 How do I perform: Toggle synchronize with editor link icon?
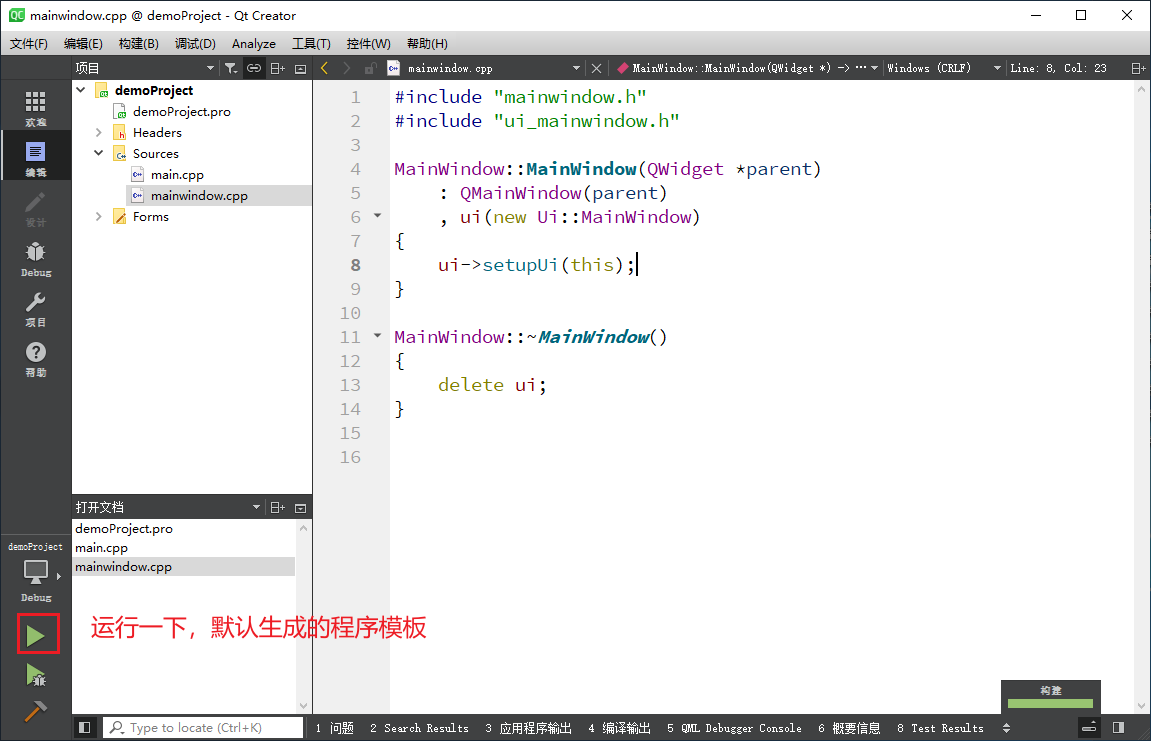click(x=254, y=68)
